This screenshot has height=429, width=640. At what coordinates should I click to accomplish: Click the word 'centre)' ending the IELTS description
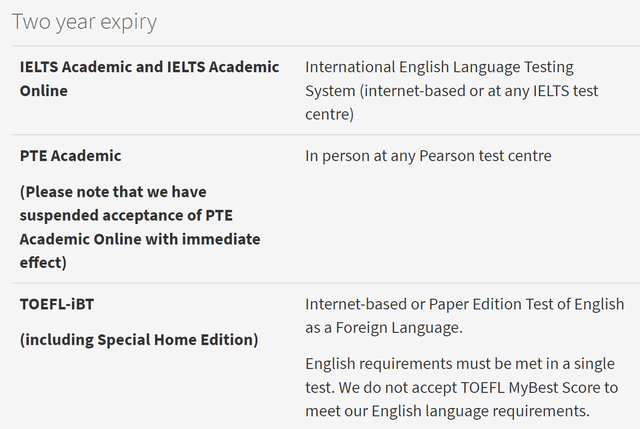pos(330,115)
